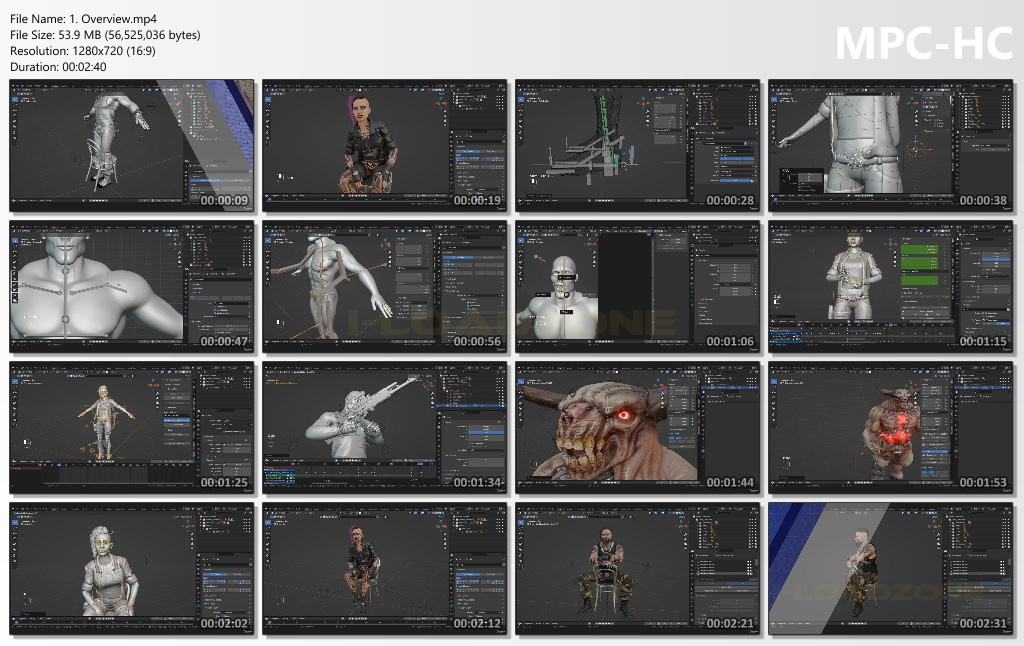The height and width of the screenshot is (646, 1024).
Task: Select the thumbnail stamped 00:00:56
Action: (x=384, y=287)
